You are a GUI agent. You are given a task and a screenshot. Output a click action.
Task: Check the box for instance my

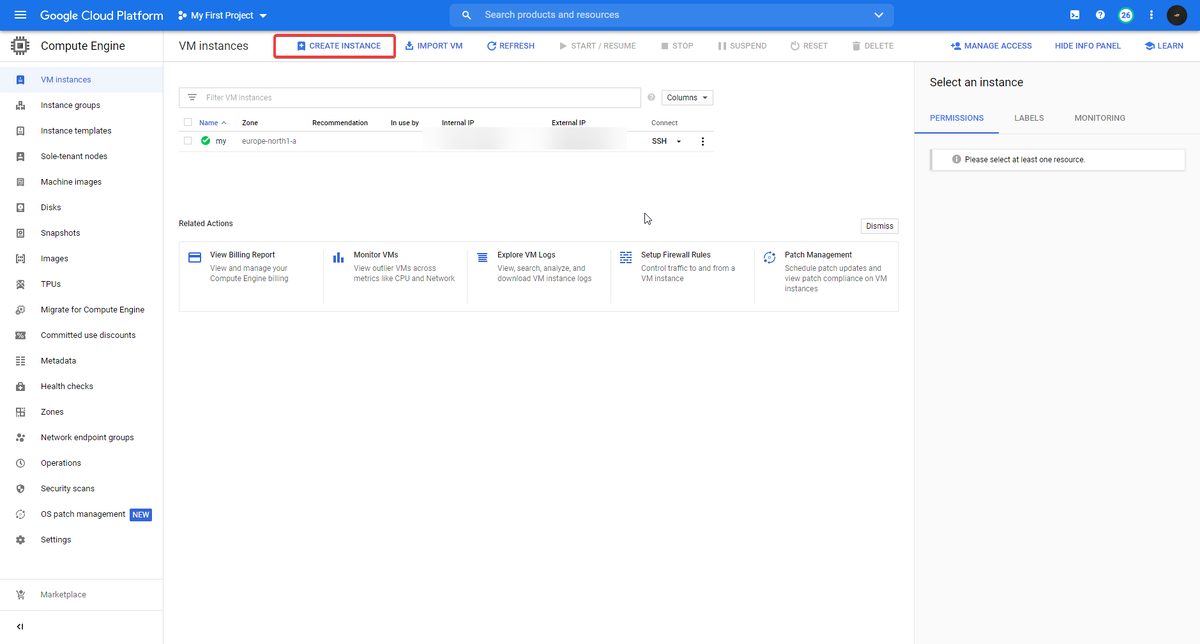187,141
